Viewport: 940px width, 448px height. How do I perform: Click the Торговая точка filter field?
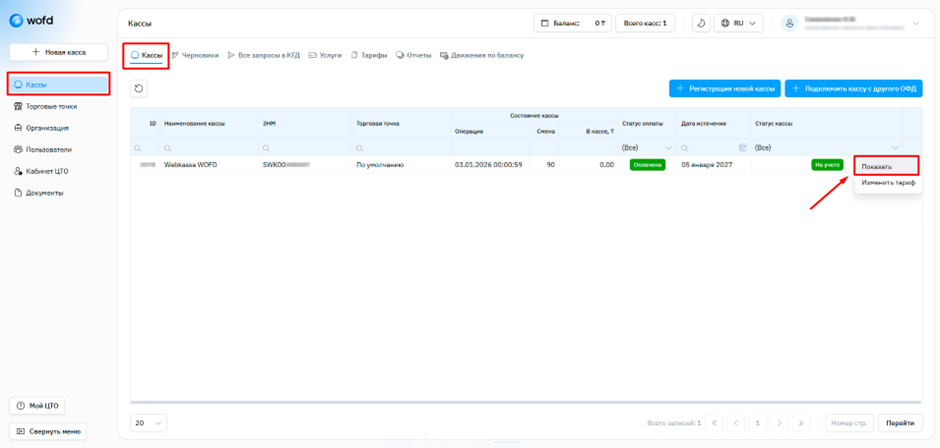pyautogui.click(x=401, y=148)
